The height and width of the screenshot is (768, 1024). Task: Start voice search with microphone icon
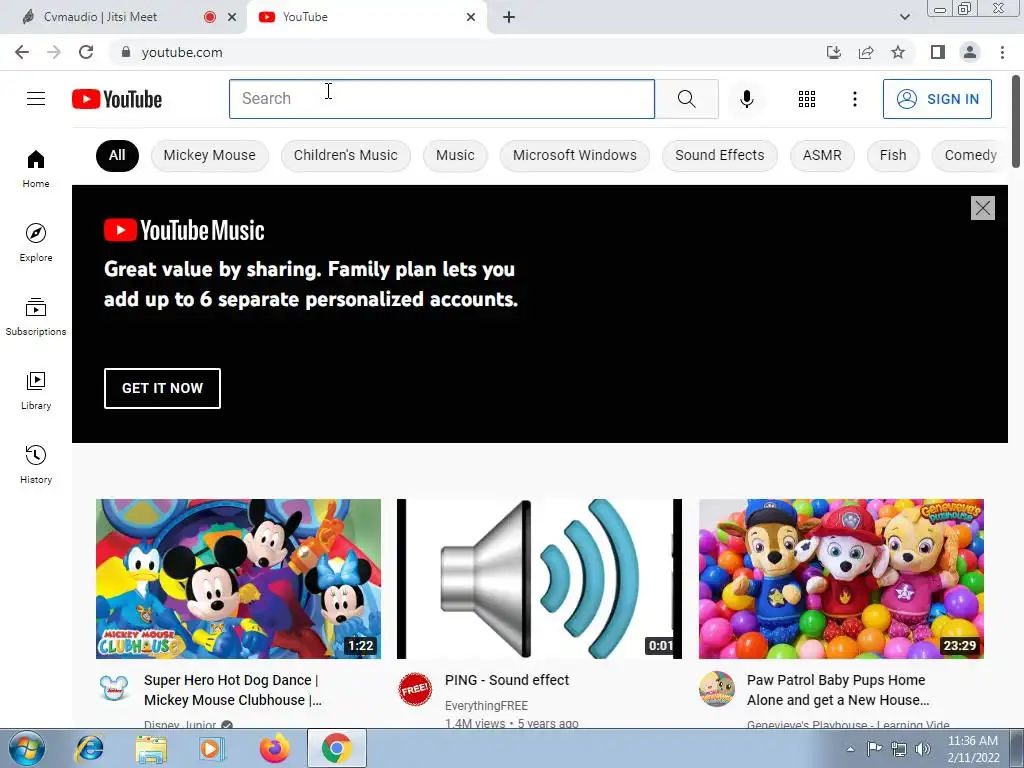coord(746,99)
